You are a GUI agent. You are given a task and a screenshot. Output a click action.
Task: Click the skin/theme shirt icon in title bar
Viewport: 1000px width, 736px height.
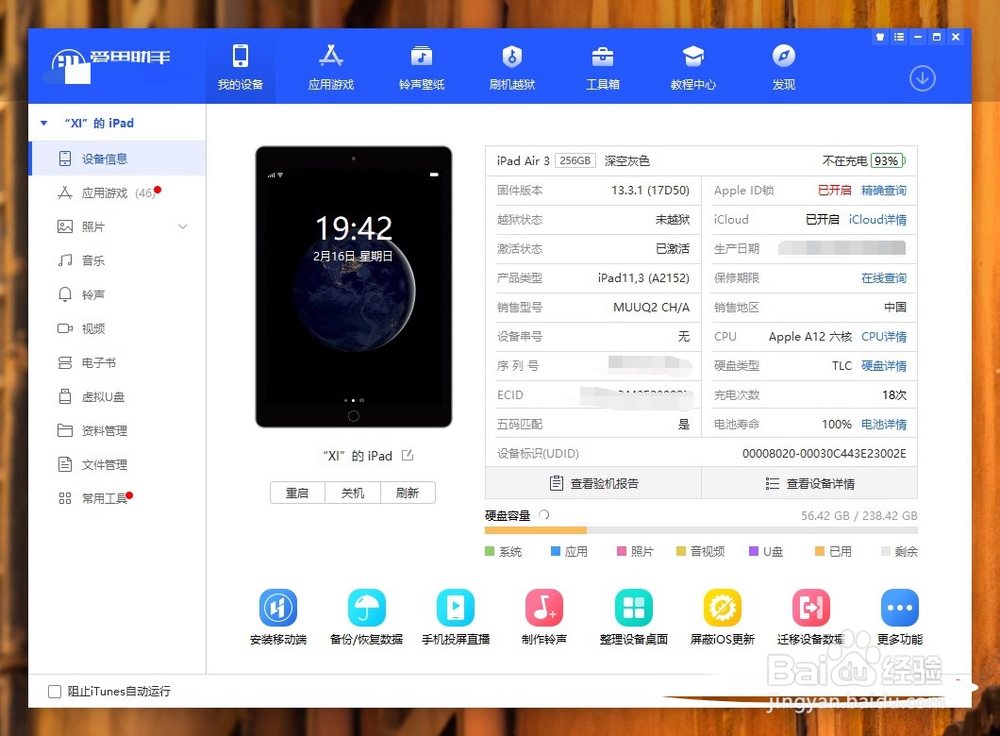(x=880, y=37)
